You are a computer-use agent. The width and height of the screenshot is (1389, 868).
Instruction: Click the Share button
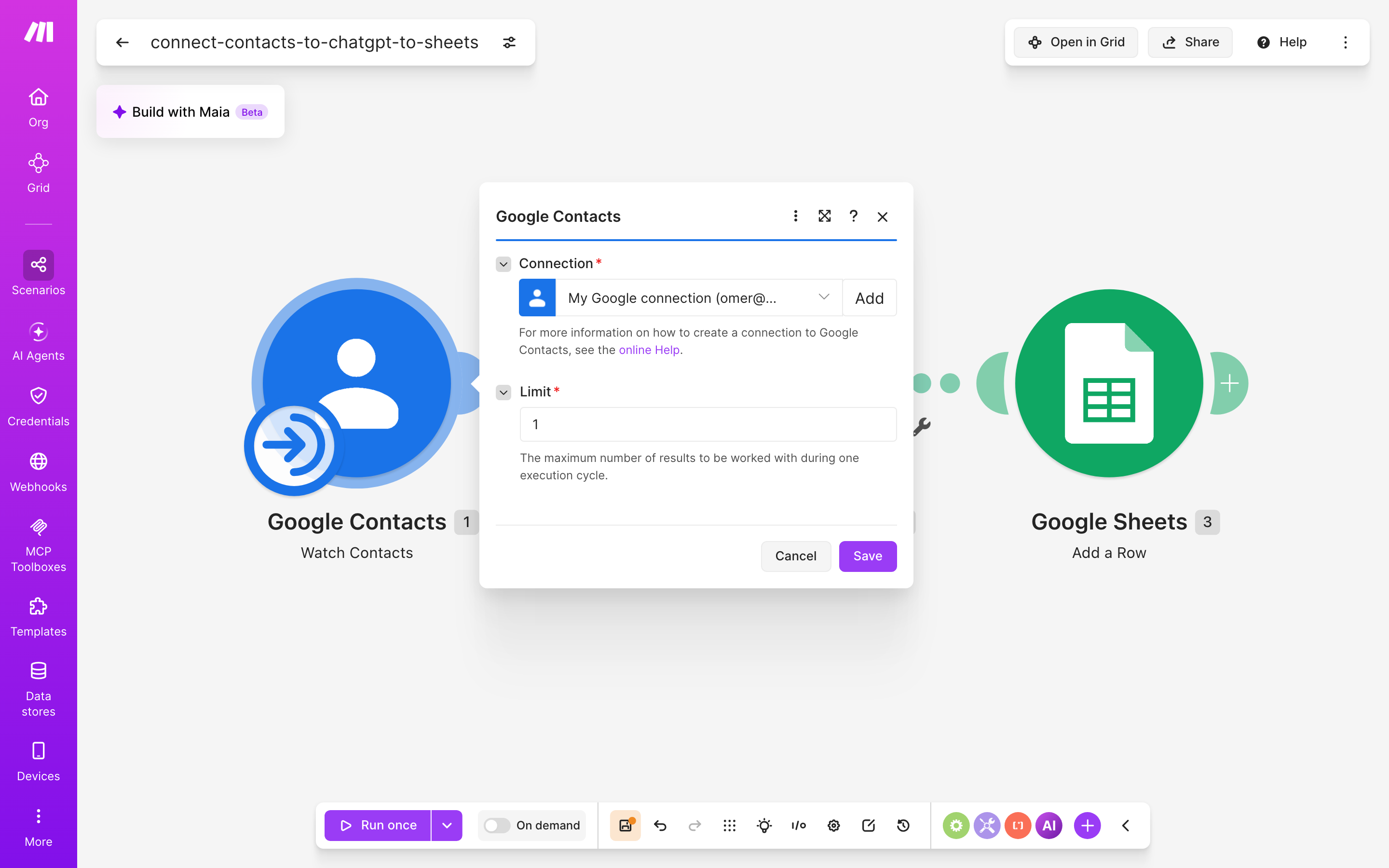pyautogui.click(x=1190, y=42)
